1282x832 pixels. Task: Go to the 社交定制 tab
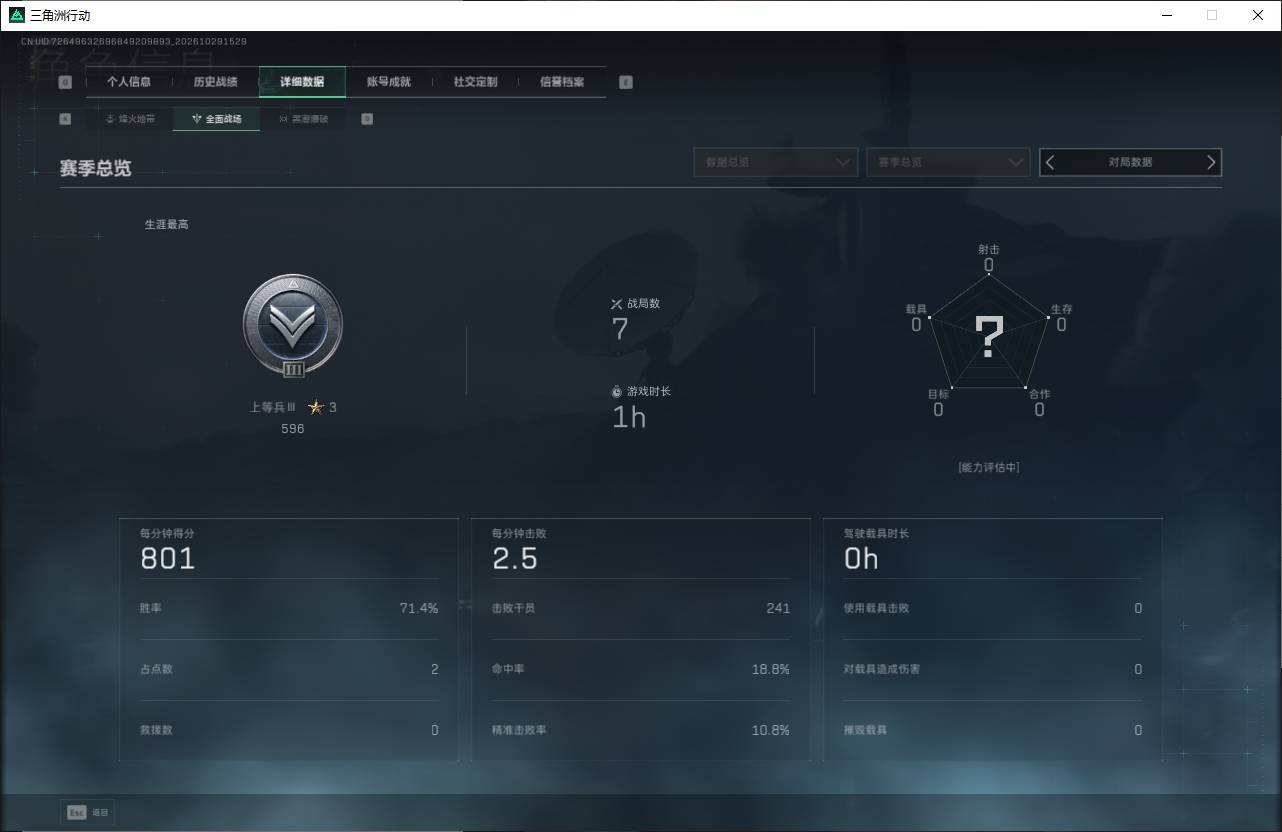click(475, 82)
